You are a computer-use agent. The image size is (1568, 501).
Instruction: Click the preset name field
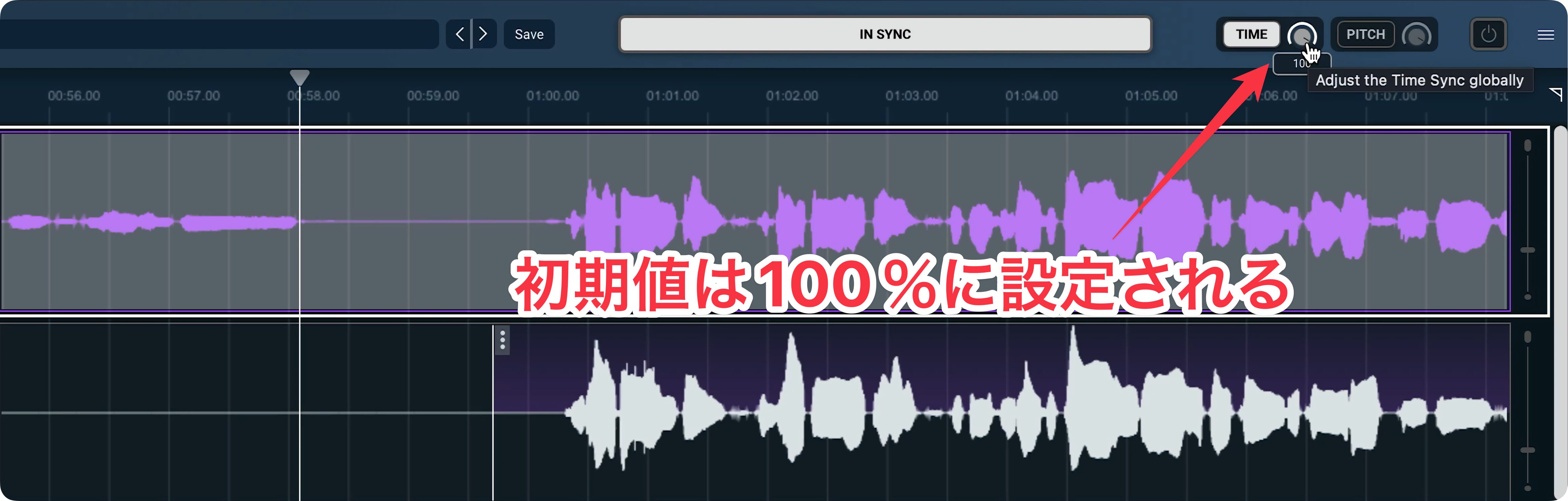pos(219,34)
